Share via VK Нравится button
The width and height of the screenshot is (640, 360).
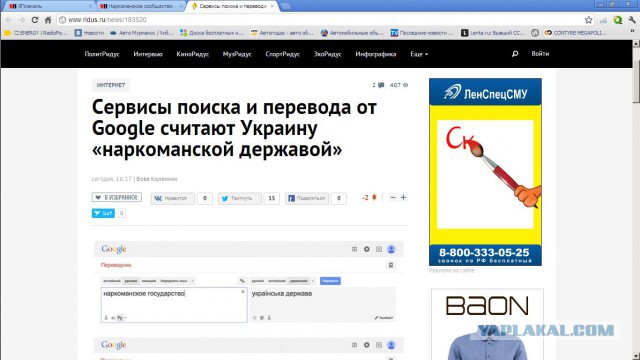coord(172,198)
